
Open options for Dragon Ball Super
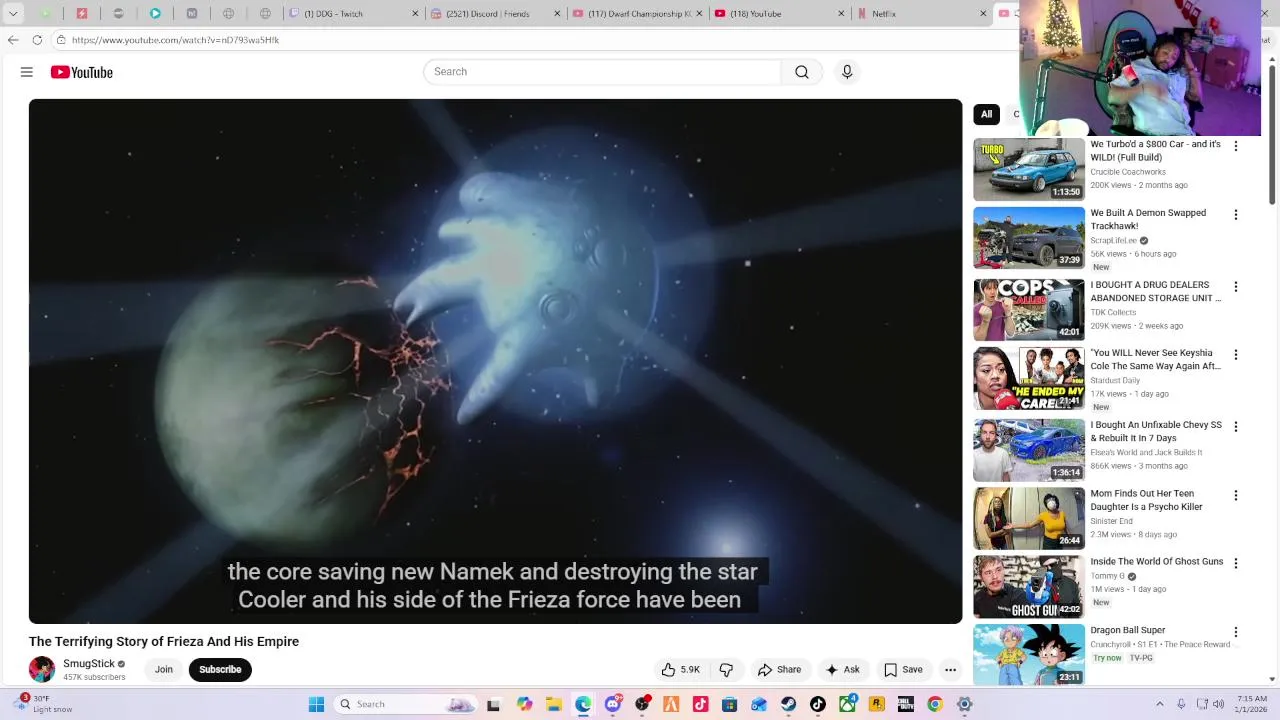click(x=1236, y=633)
